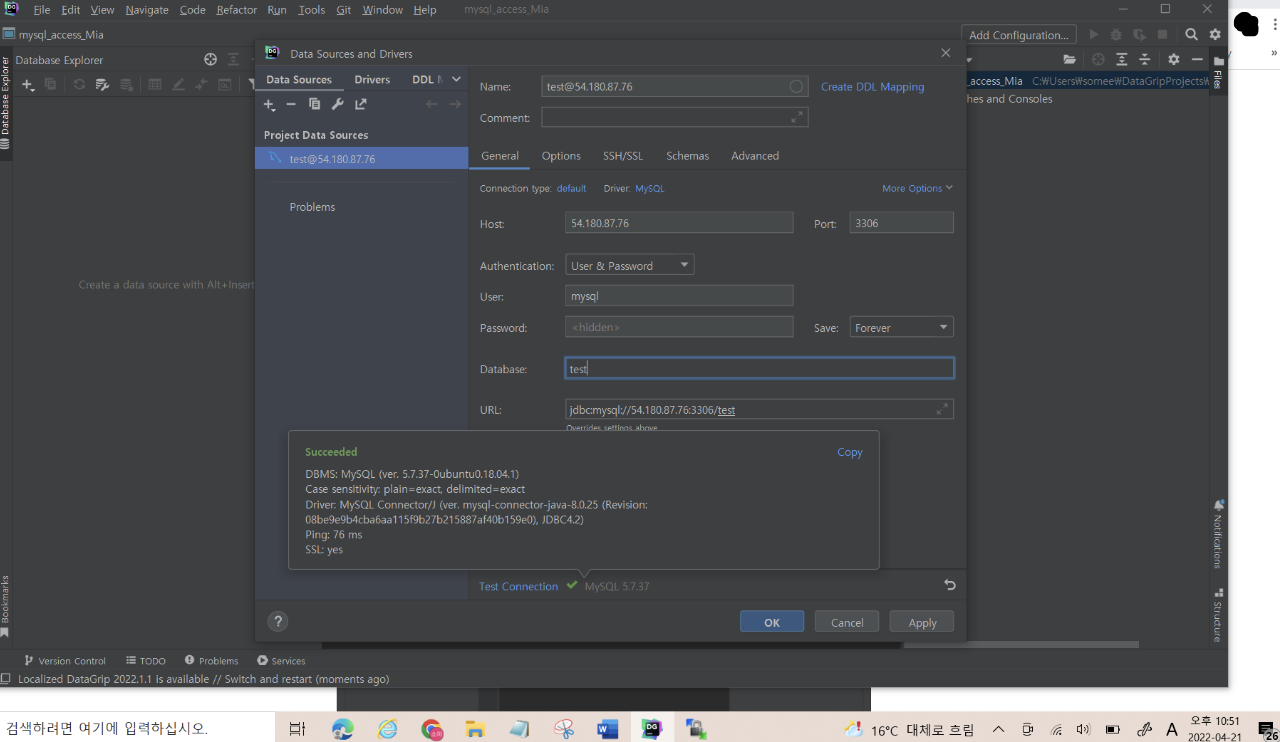
Task: Click the Port input field
Action: [x=901, y=223]
